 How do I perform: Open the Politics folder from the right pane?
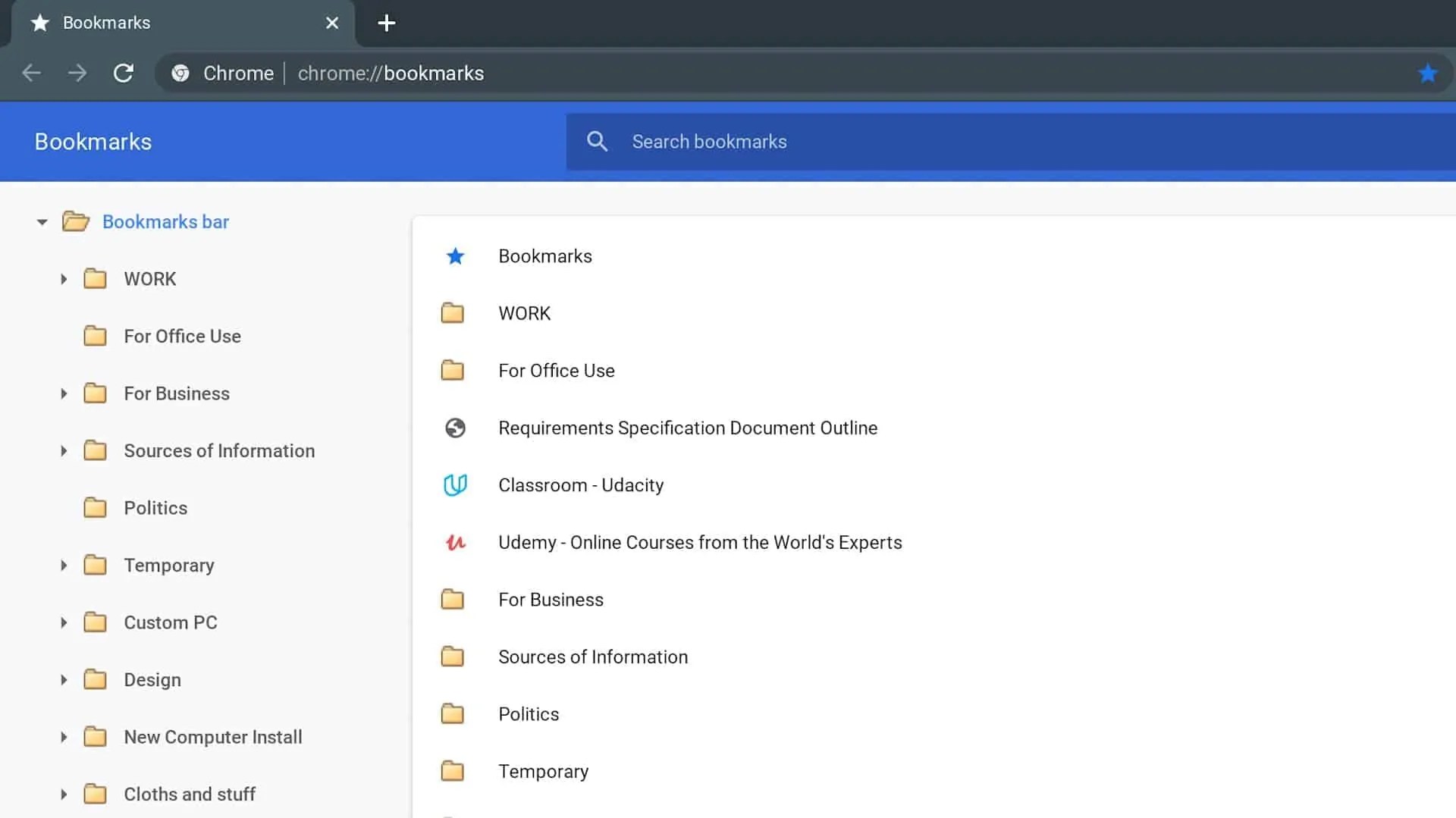coord(528,713)
